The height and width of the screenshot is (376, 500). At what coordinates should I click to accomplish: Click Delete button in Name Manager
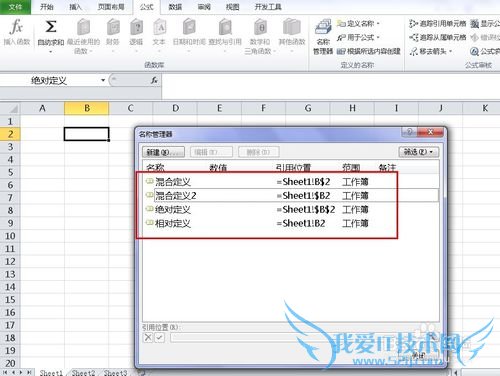259,152
